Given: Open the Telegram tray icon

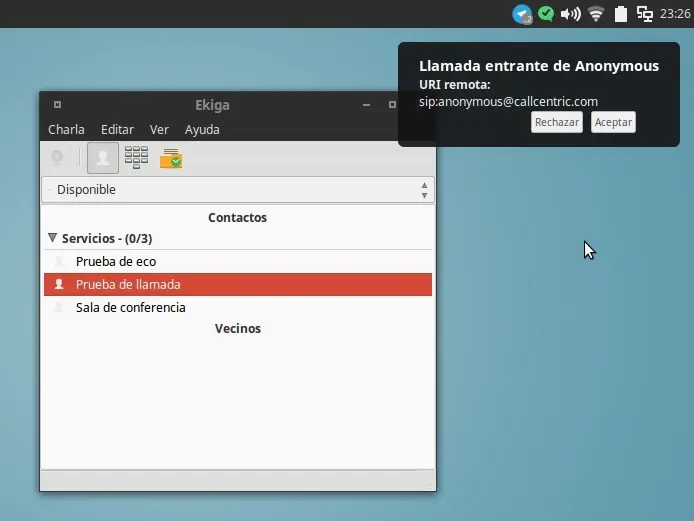Looking at the screenshot, I should pyautogui.click(x=522, y=14).
